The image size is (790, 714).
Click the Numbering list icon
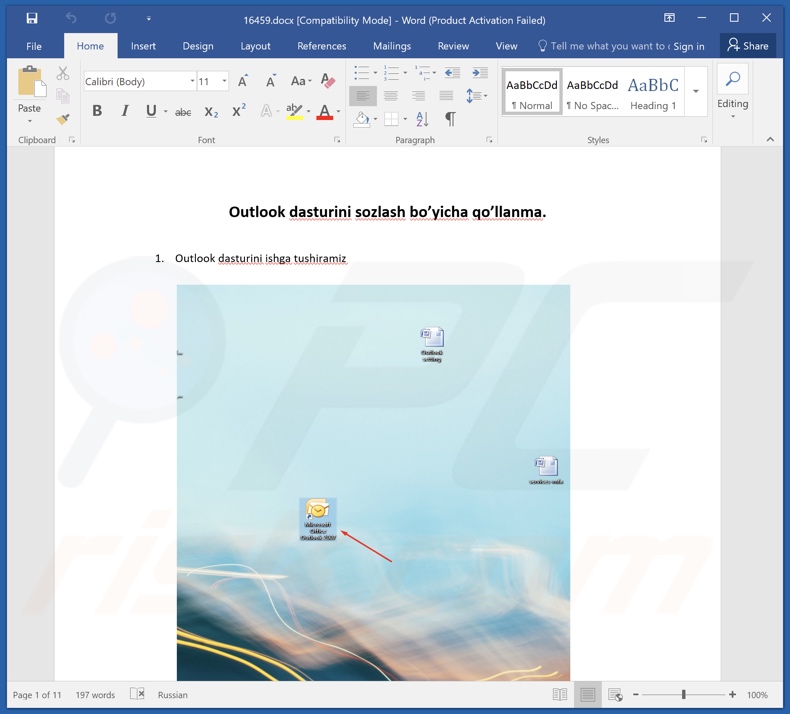point(391,73)
